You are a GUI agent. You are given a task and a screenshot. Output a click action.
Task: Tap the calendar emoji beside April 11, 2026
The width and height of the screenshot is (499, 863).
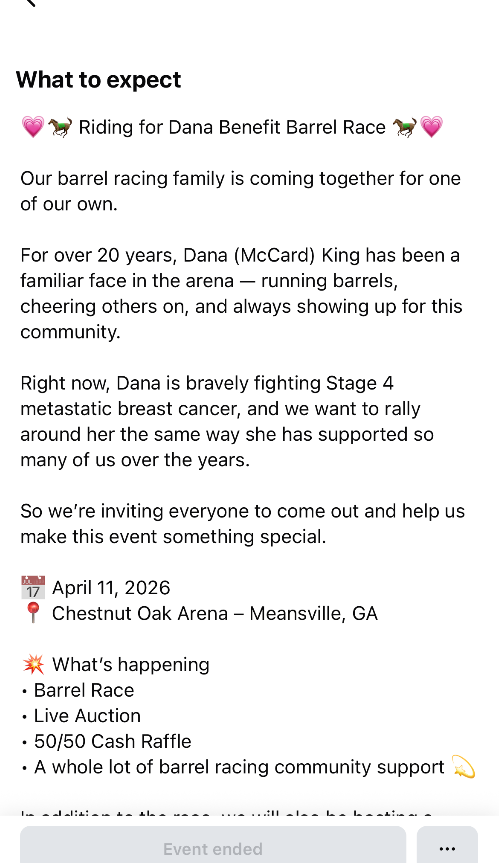[x=32, y=587]
